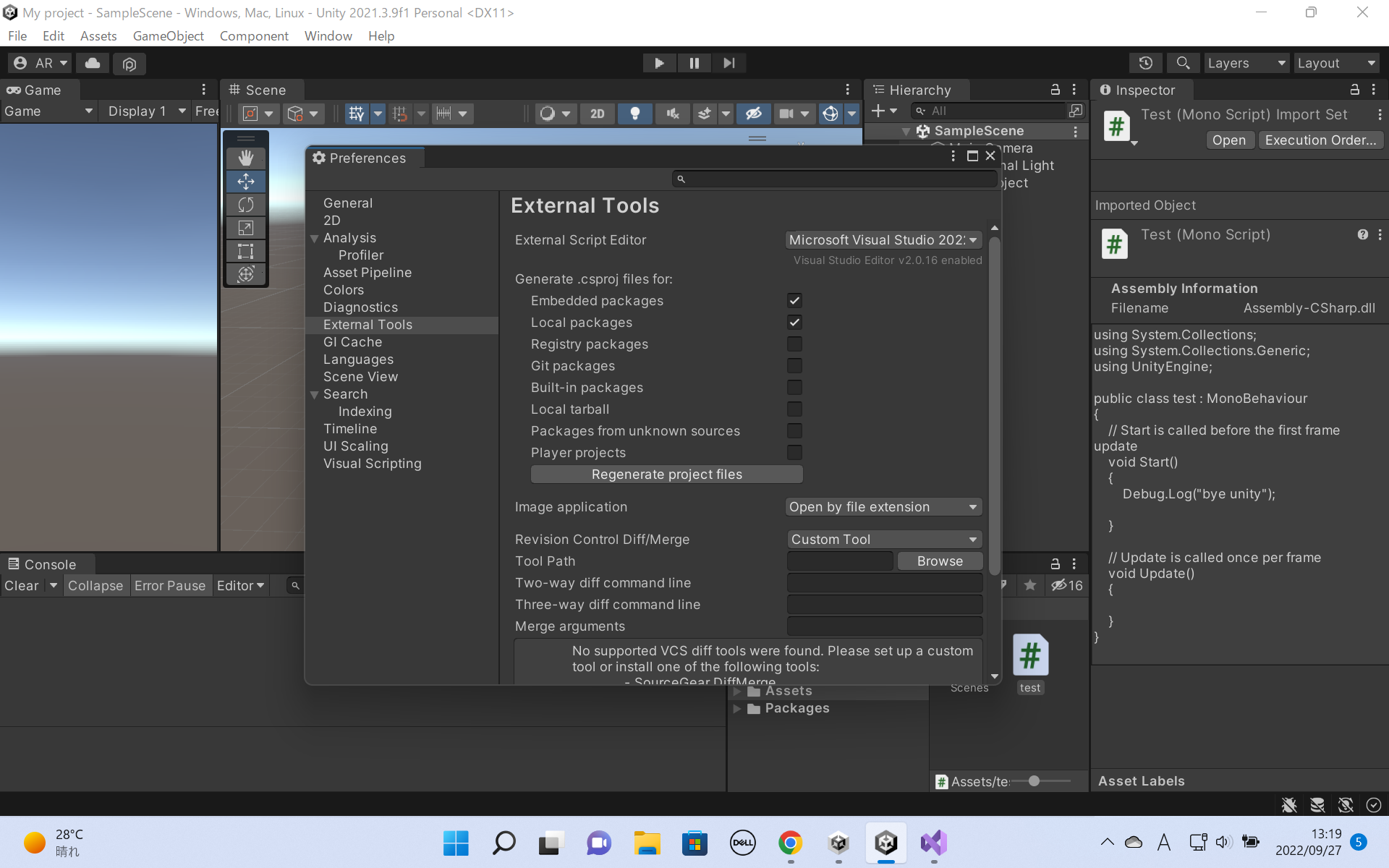Click the favorites star icon in Project panel
The image size is (1389, 868).
pyautogui.click(x=1030, y=585)
